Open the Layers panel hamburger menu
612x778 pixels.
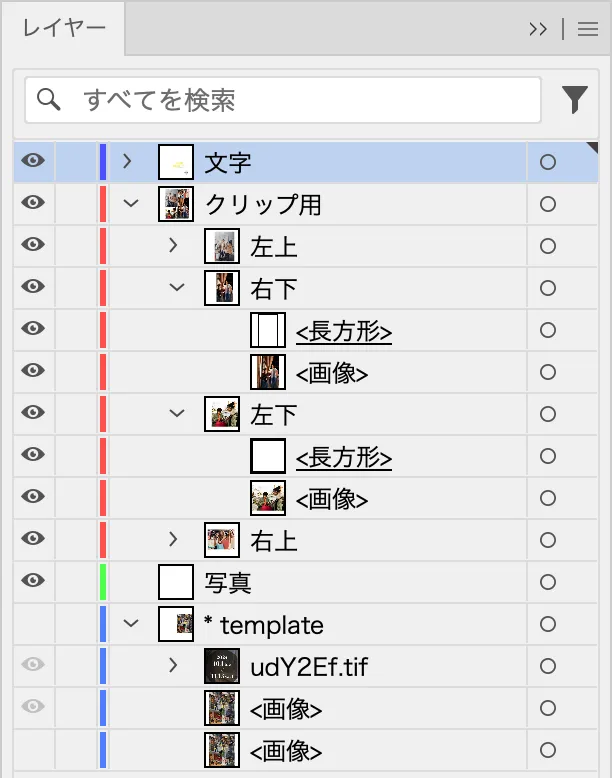pyautogui.click(x=587, y=29)
